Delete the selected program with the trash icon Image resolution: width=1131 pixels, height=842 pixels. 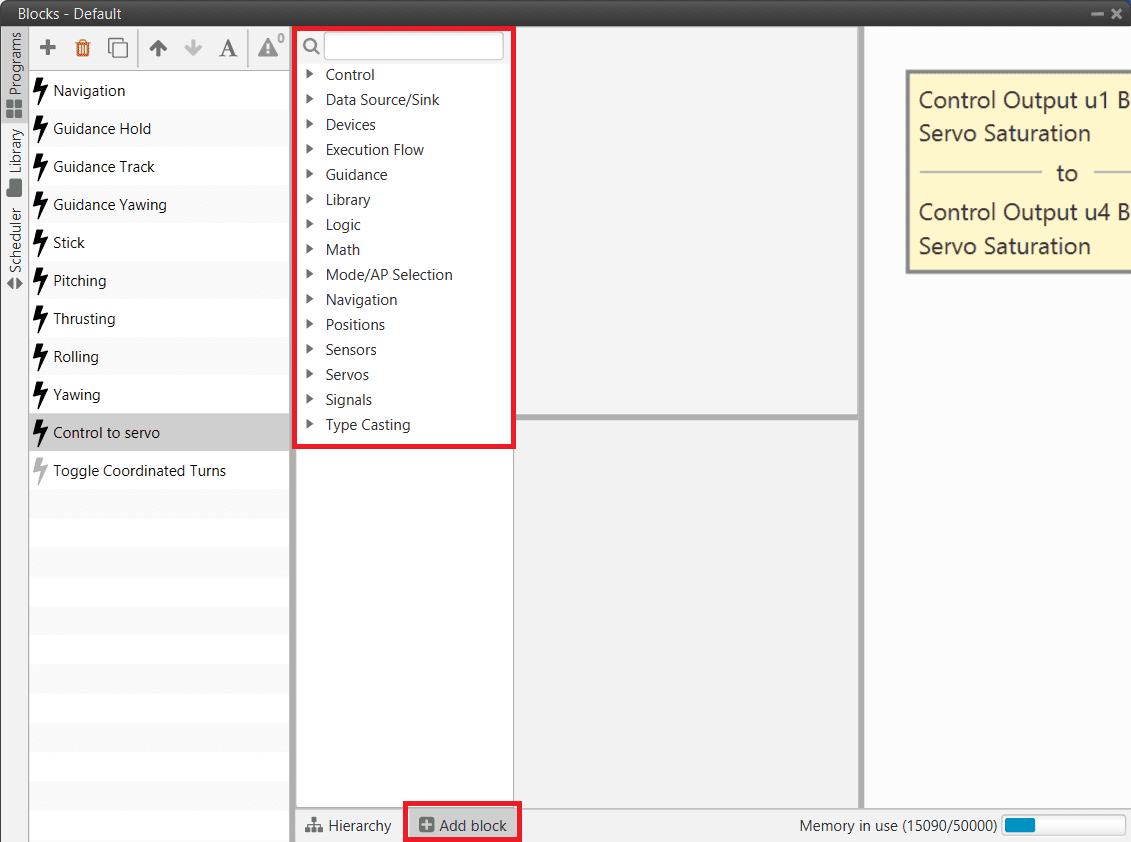83,48
